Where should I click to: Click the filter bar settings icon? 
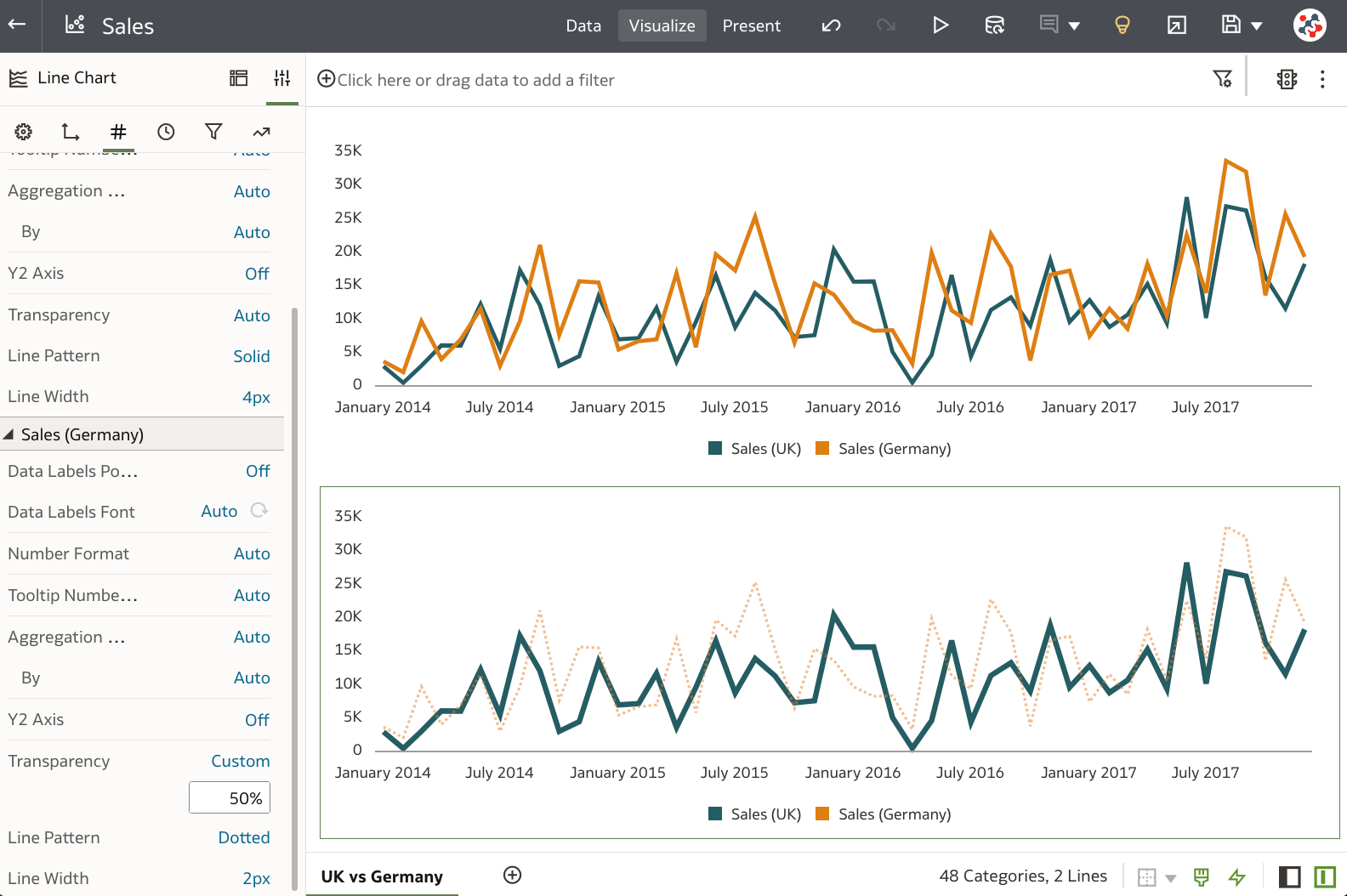[x=1222, y=79]
